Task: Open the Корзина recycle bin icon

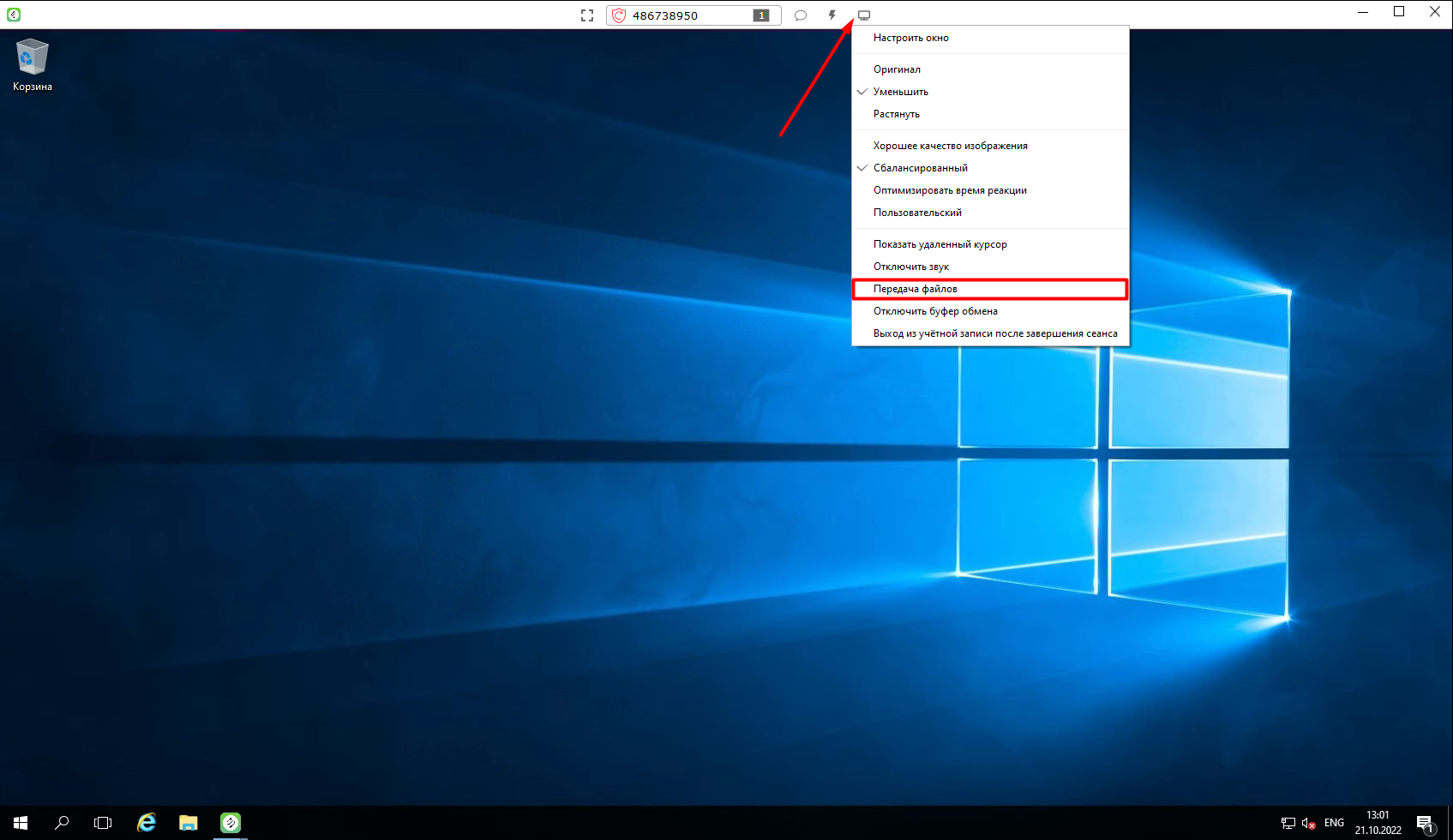Action: coord(33,65)
